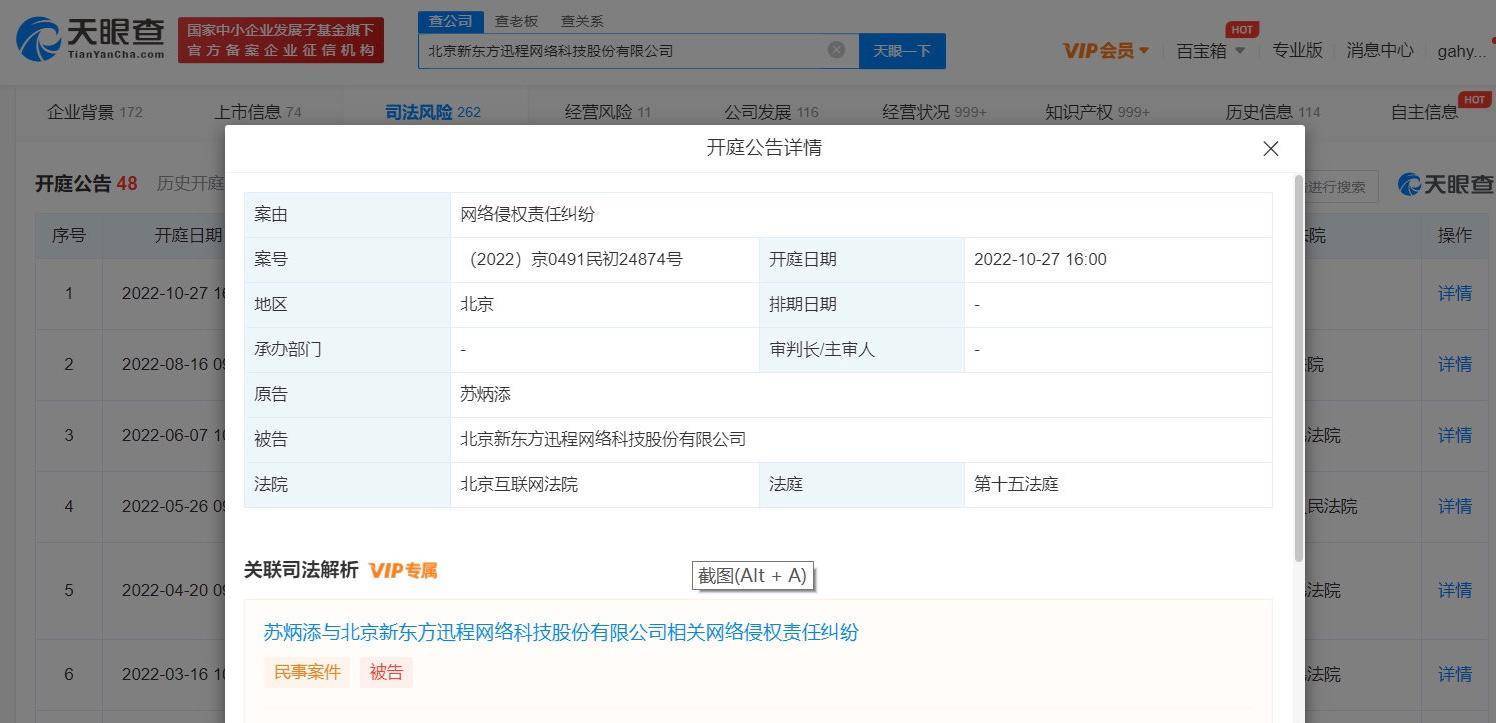Screen dimensions: 1496x723
Task: Click the court name 北京互联网法院
Action: [x=519, y=485]
